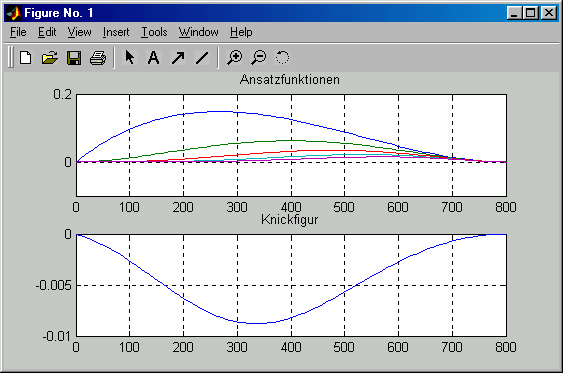The width and height of the screenshot is (563, 373).
Task: Open the File menu
Action: [x=18, y=32]
